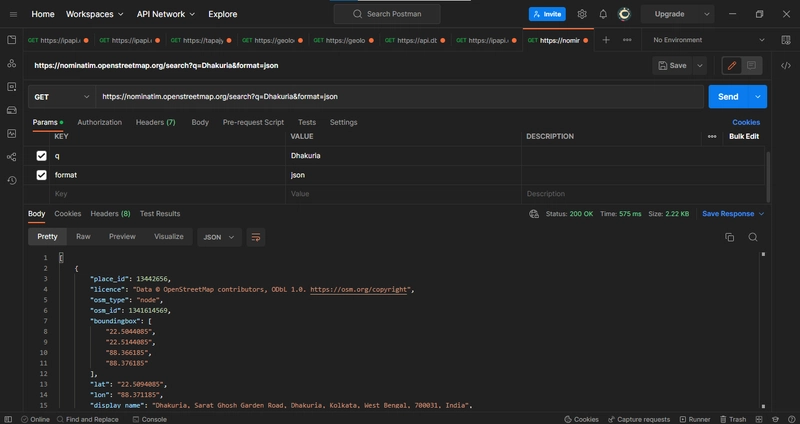Open the user avatar icon
Screen dimensions: 800x424
624,14
